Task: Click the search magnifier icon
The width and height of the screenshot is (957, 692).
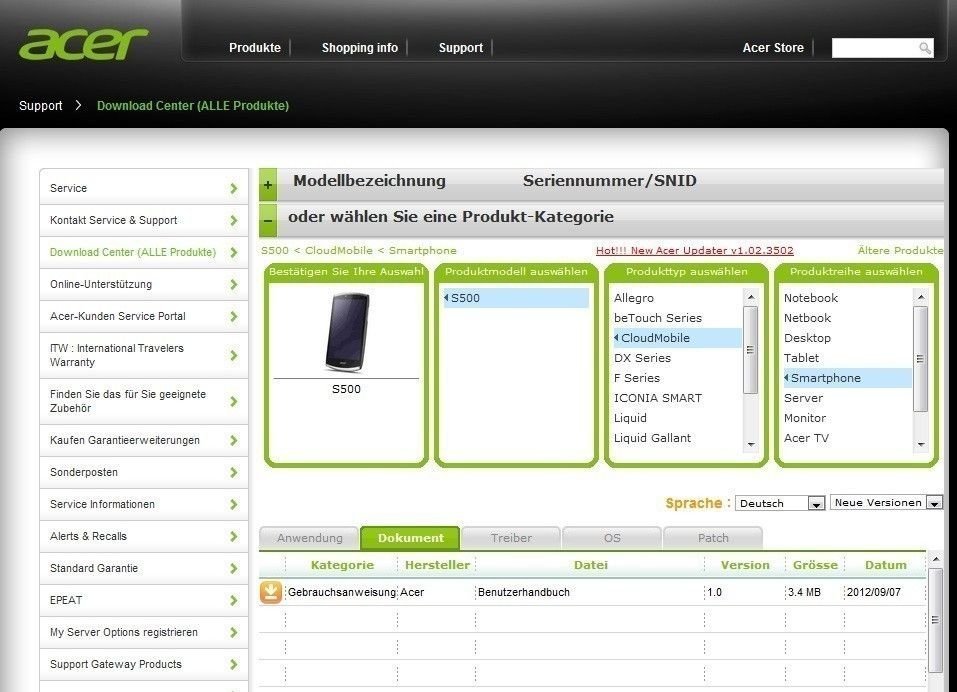Action: tap(925, 48)
